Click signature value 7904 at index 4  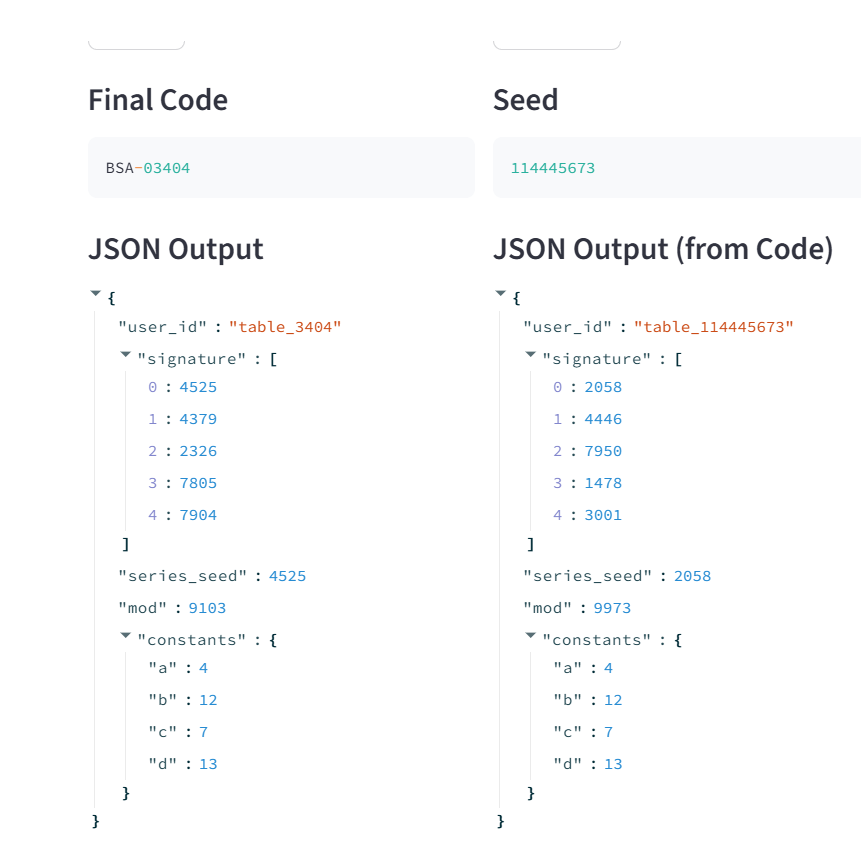point(198,515)
